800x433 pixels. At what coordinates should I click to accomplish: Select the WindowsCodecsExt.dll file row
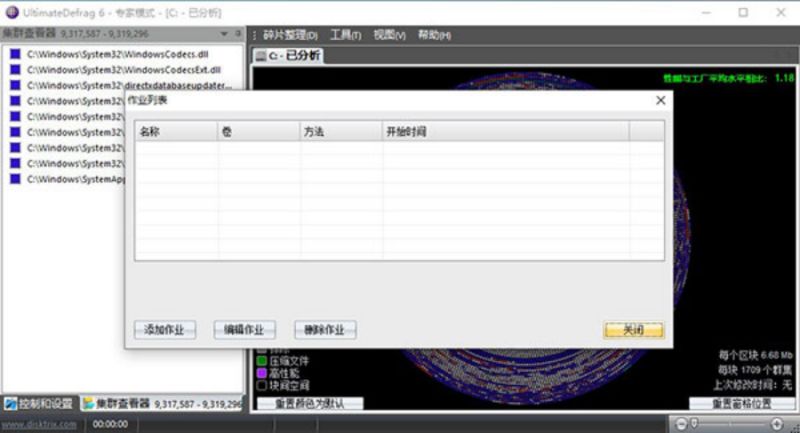coord(123,69)
